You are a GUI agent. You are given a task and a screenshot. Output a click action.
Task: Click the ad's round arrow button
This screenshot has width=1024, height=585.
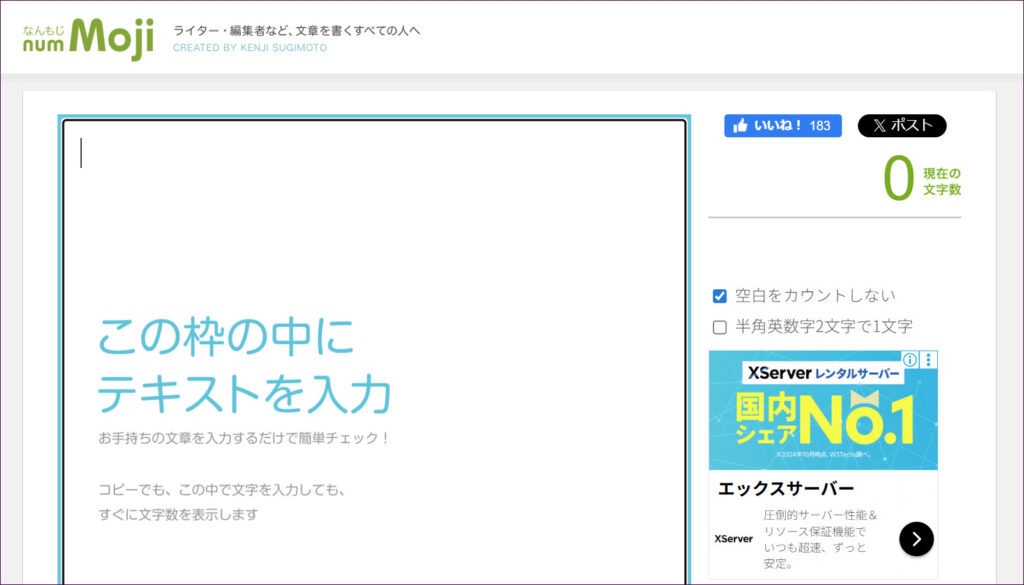click(x=916, y=539)
